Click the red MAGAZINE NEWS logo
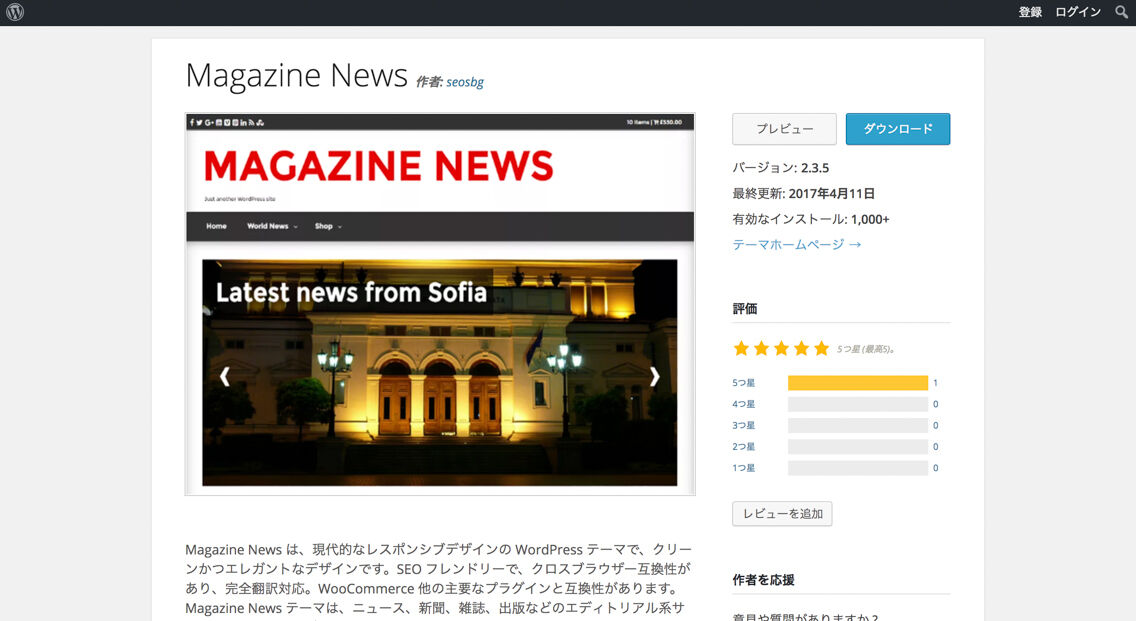This screenshot has height=621, width=1136. (x=379, y=166)
